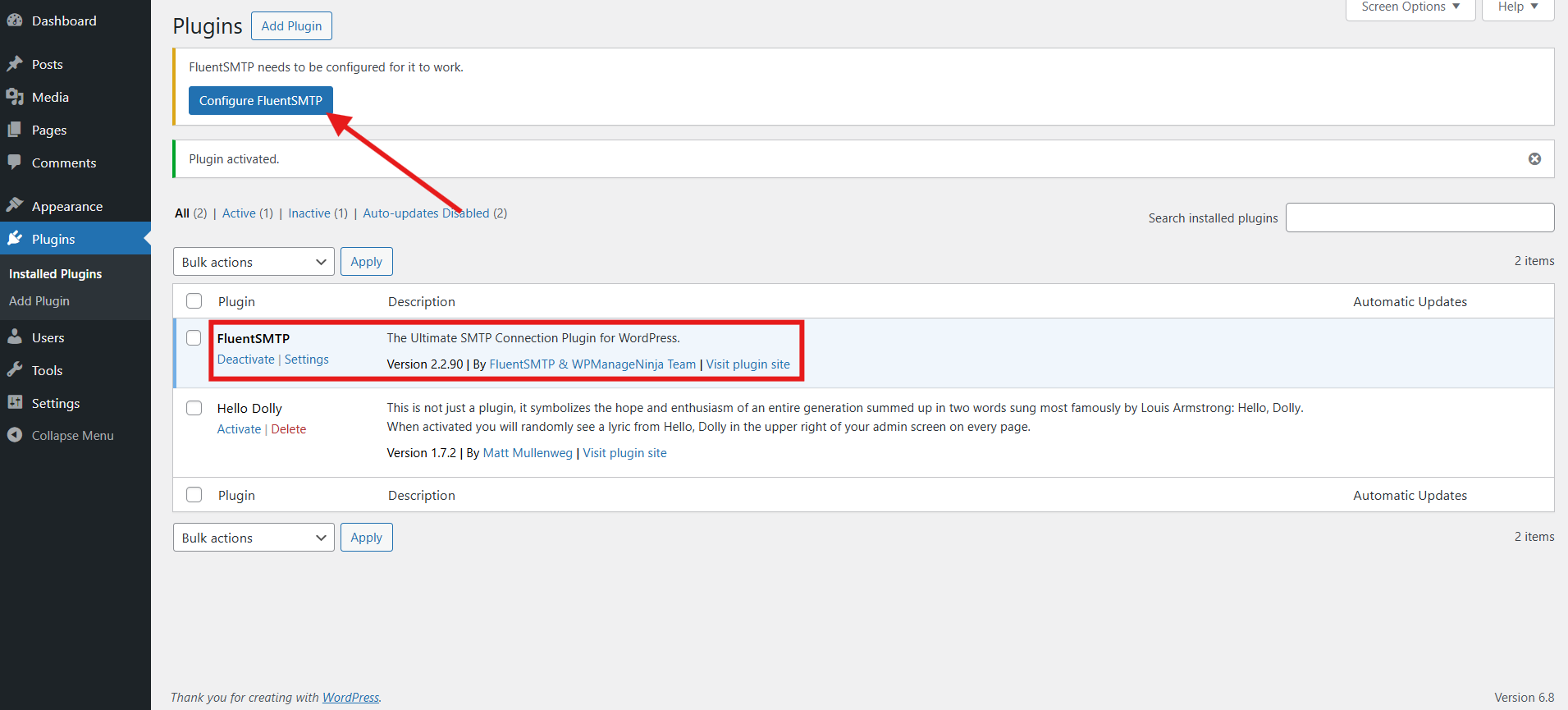
Task: Open the bottom Bulk actions dropdown
Action: coord(254,538)
